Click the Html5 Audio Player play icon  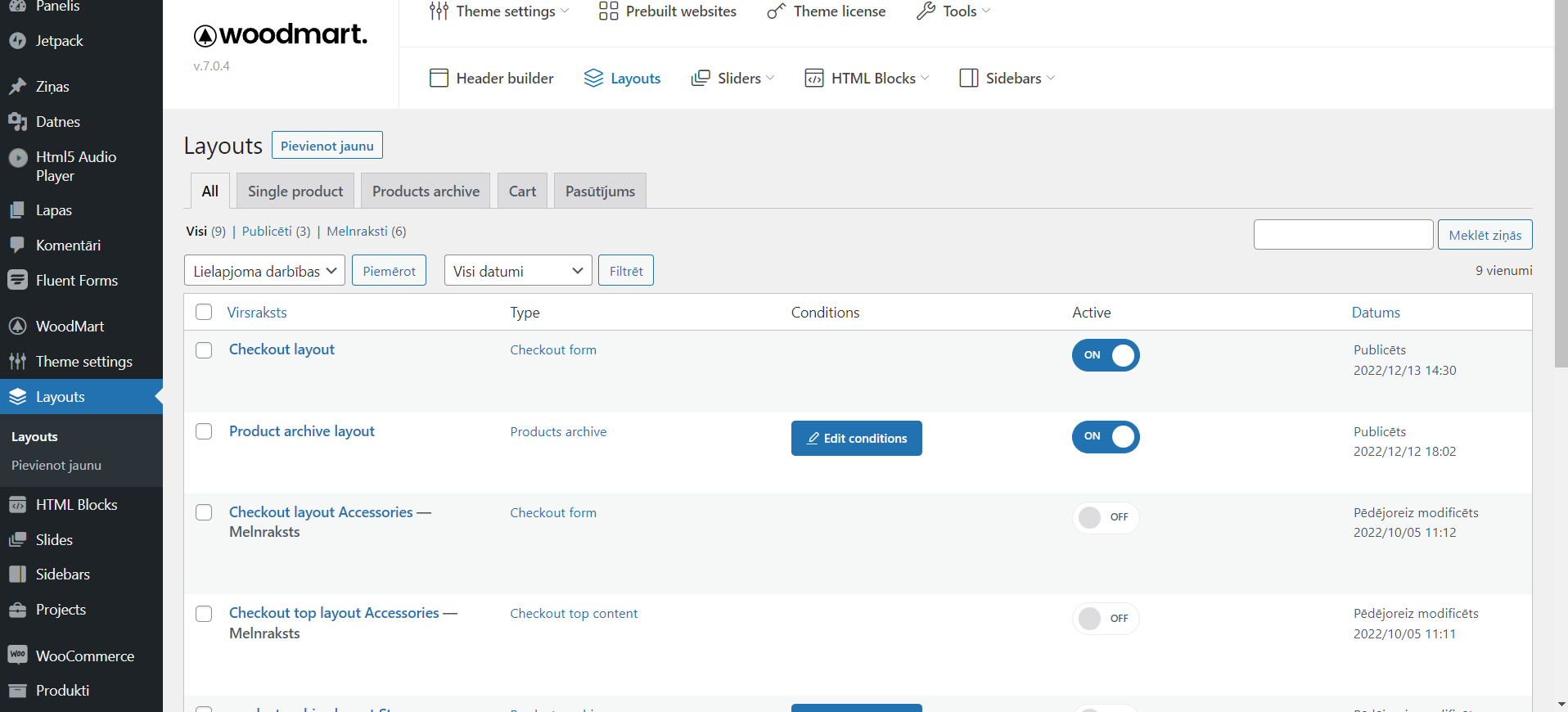pos(17,157)
